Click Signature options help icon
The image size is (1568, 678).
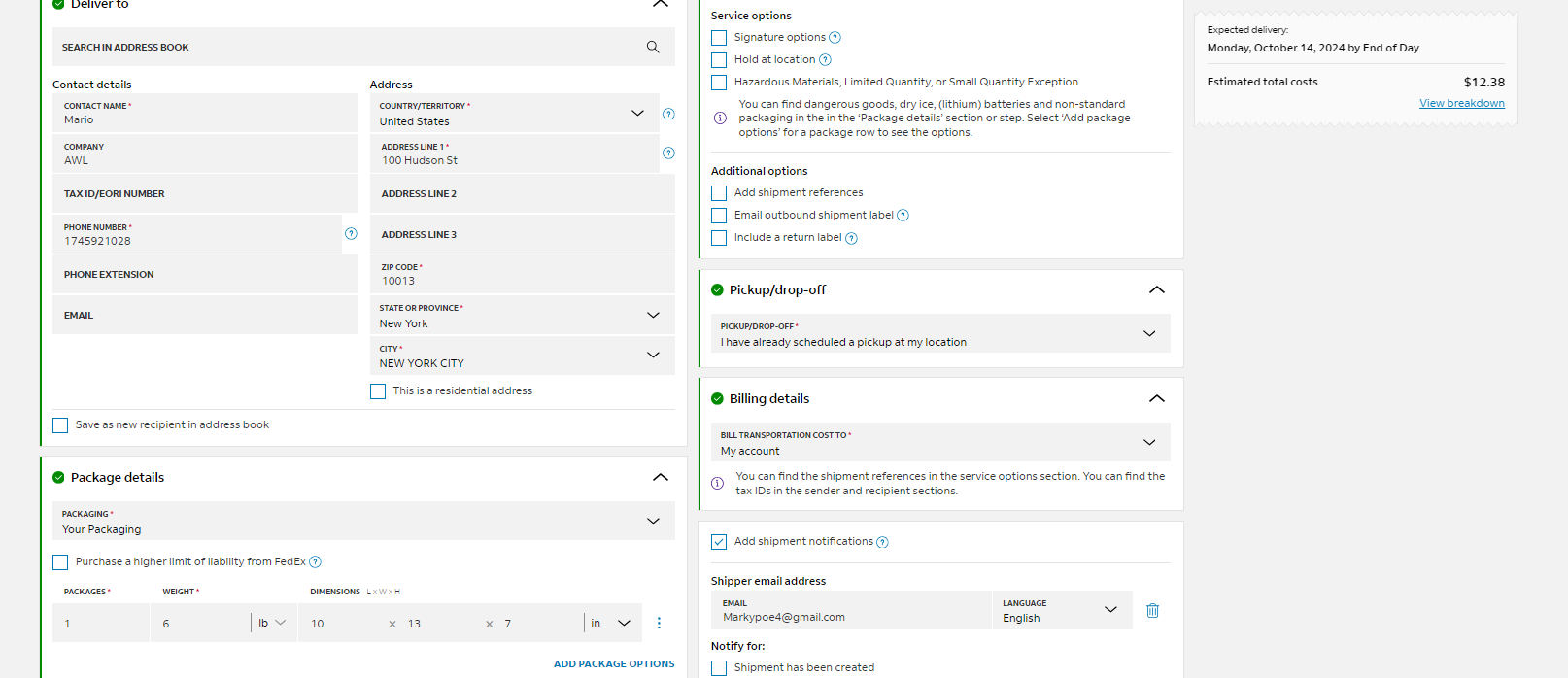(835, 38)
